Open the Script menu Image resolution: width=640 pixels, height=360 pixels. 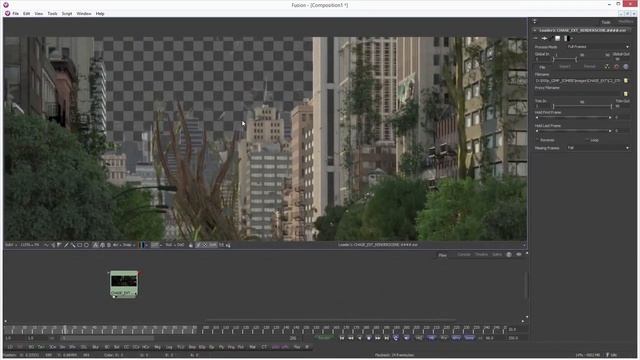[x=67, y=13]
